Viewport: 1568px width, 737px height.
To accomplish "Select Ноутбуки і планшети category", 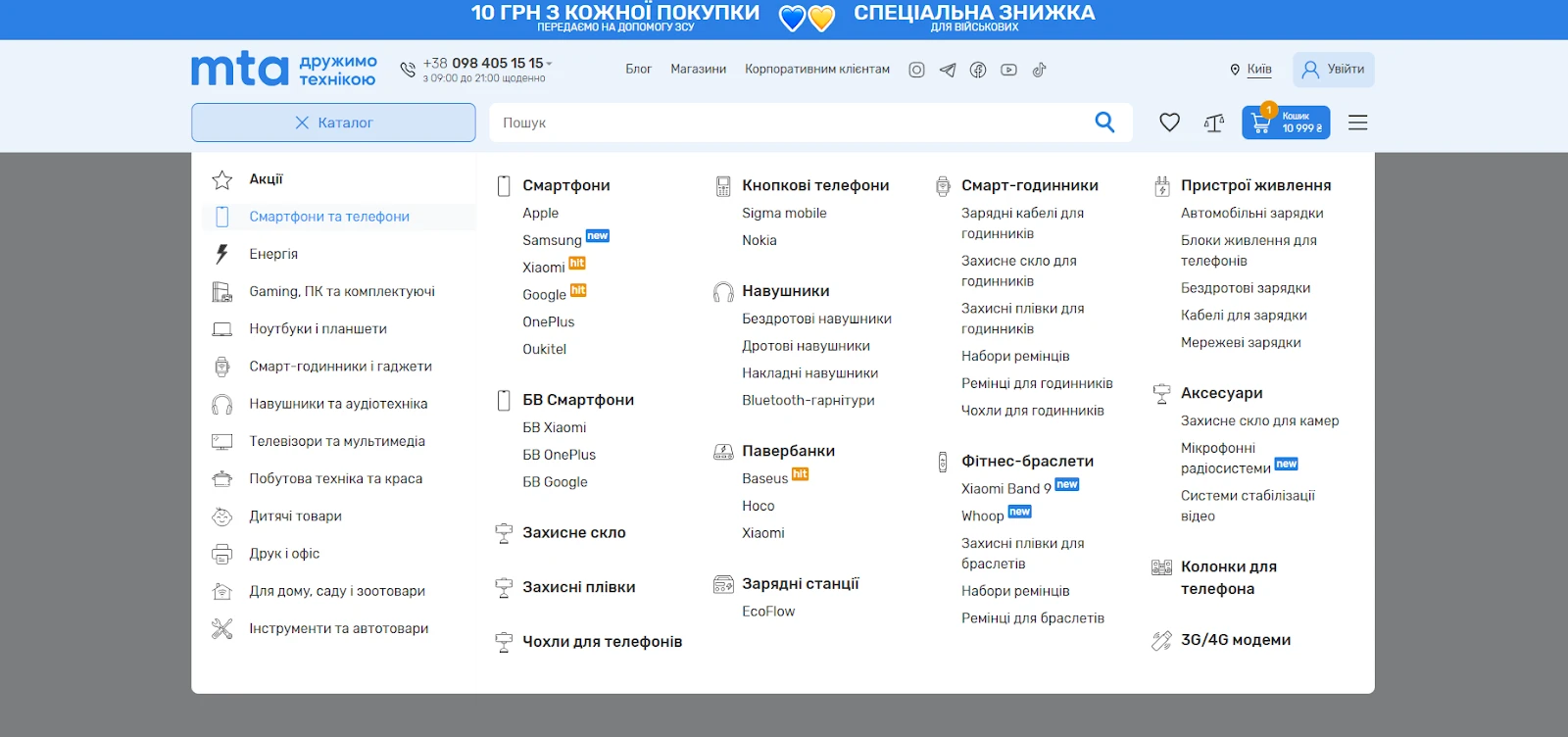I will pos(318,329).
